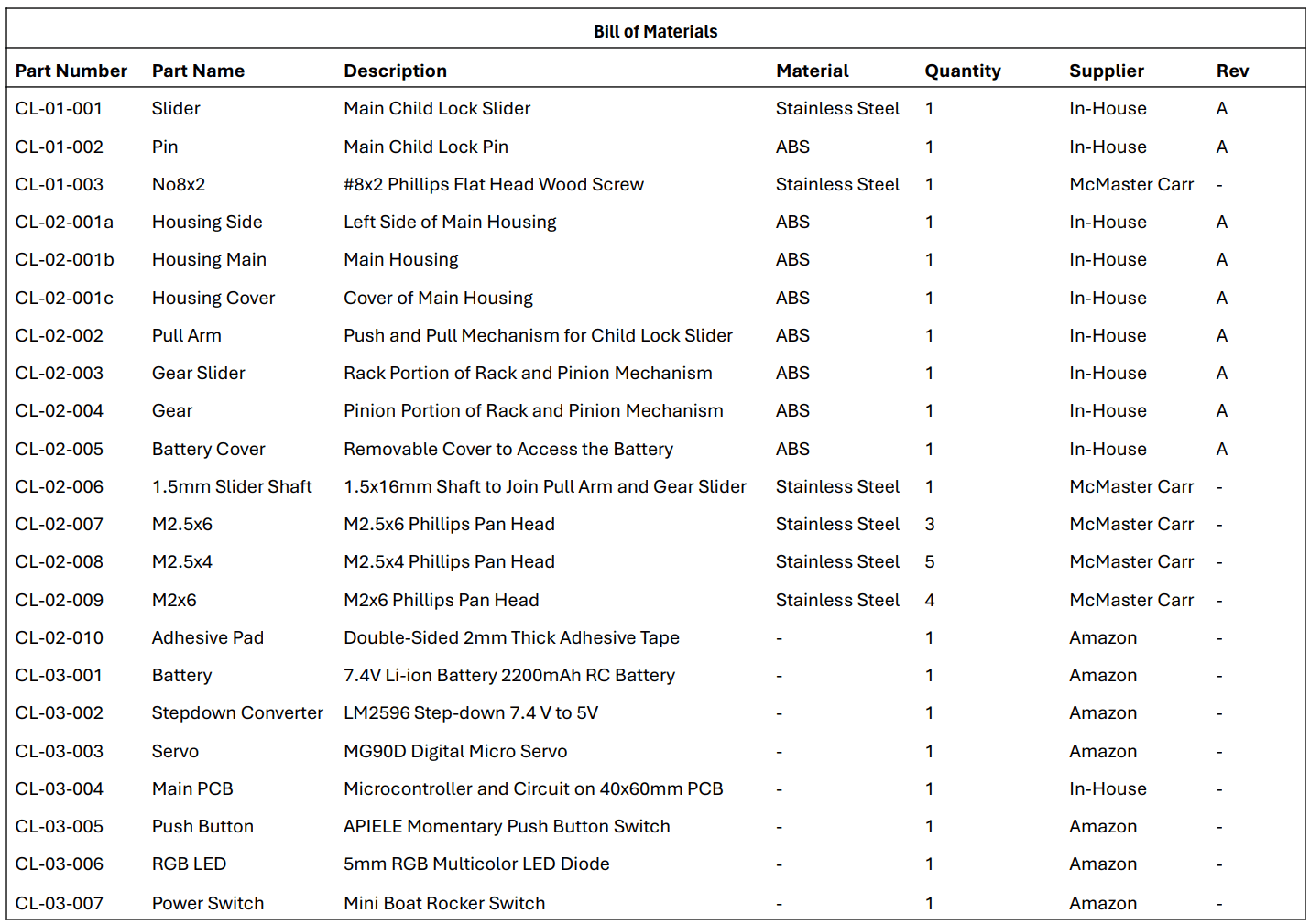Click the Removable Cover to Access the Battery description

(x=508, y=449)
